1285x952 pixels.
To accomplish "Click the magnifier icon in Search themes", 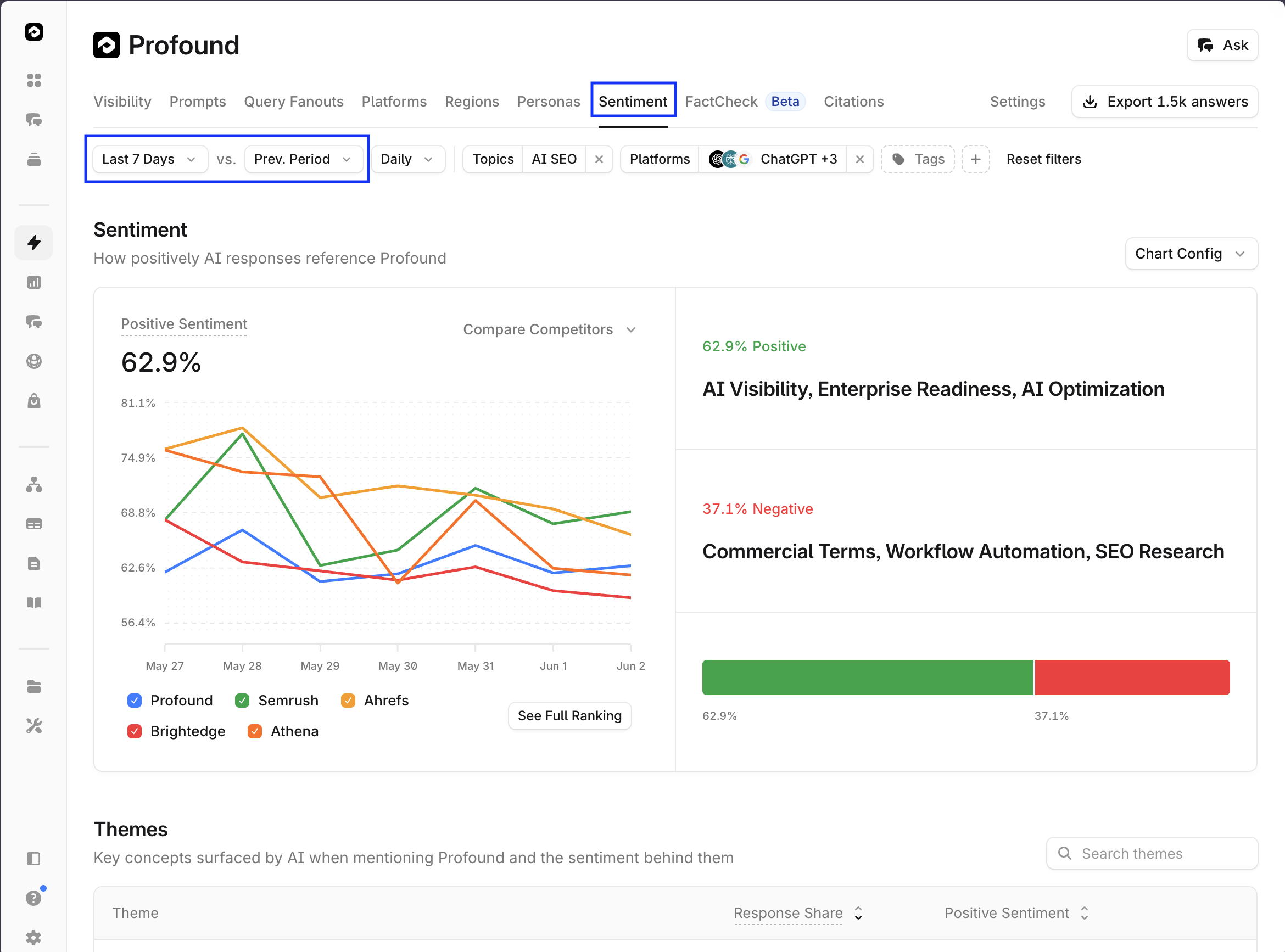I will pyautogui.click(x=1065, y=854).
